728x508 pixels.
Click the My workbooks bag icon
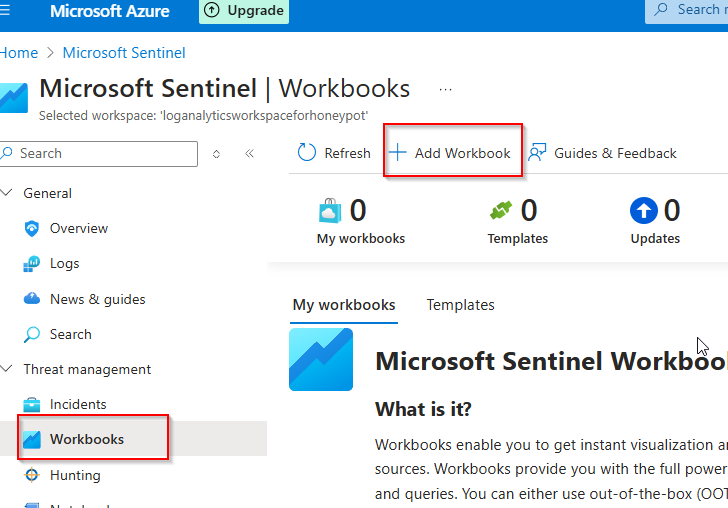tap(330, 210)
